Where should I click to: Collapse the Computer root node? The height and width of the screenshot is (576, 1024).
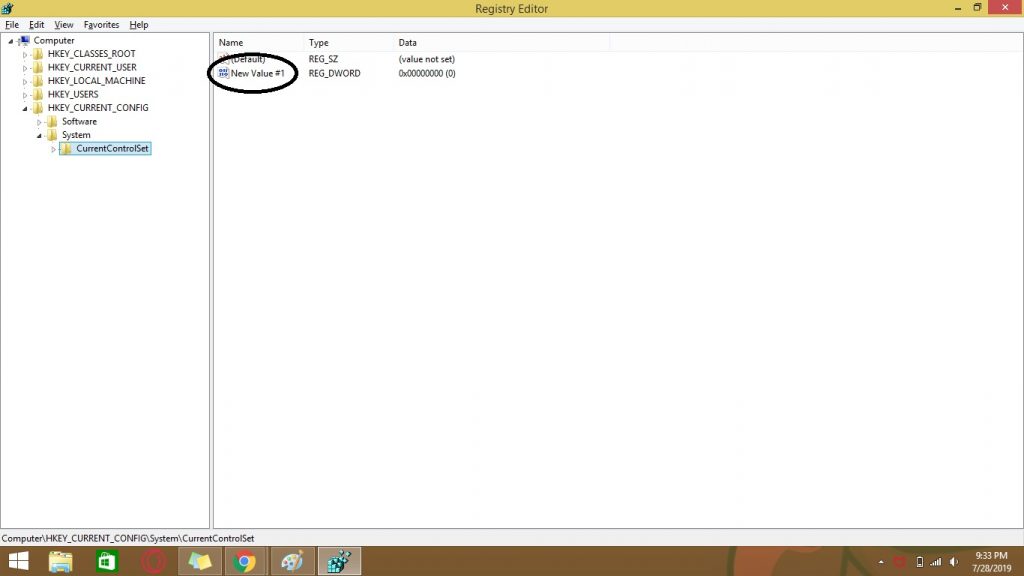point(10,41)
